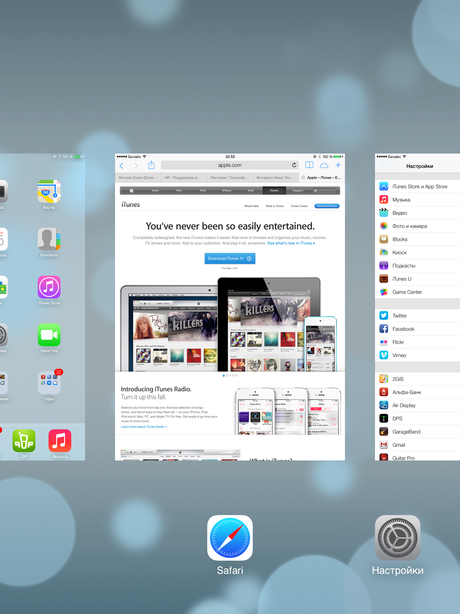Image resolution: width=460 pixels, height=614 pixels.
Task: Open iTunes item in Apple site navigation
Action: [x=274, y=191]
